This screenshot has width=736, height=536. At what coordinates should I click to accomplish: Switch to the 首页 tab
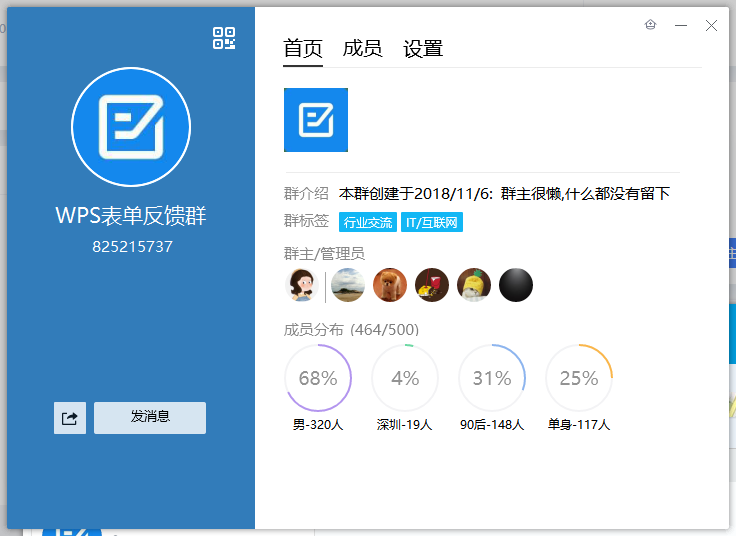pos(303,49)
